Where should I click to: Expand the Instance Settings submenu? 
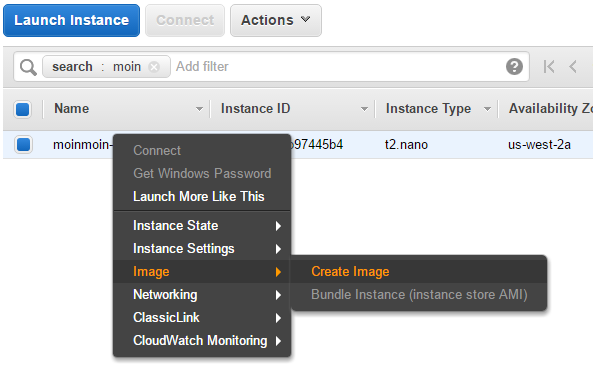pyautogui.click(x=202, y=249)
